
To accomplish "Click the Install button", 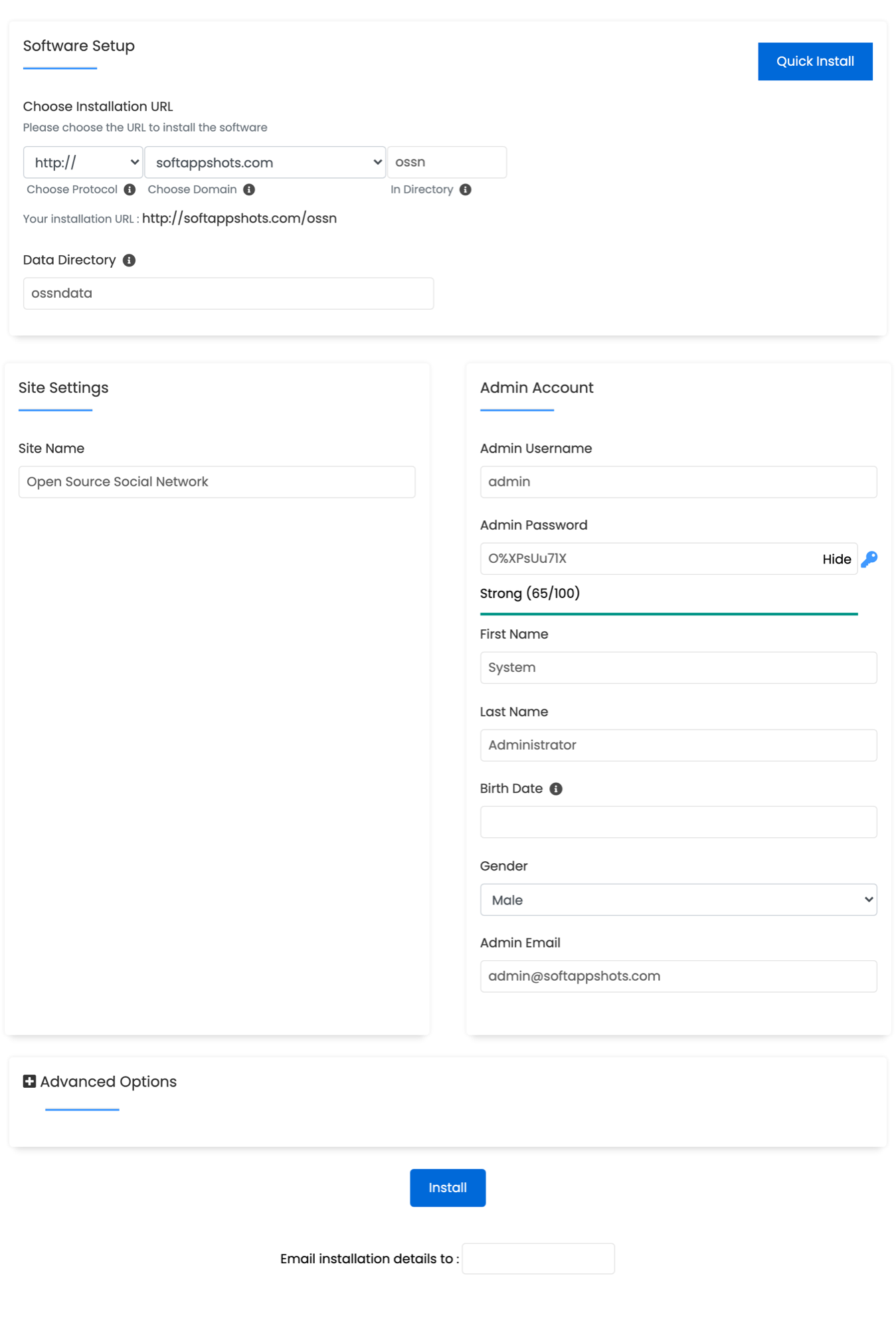I will [x=448, y=1187].
